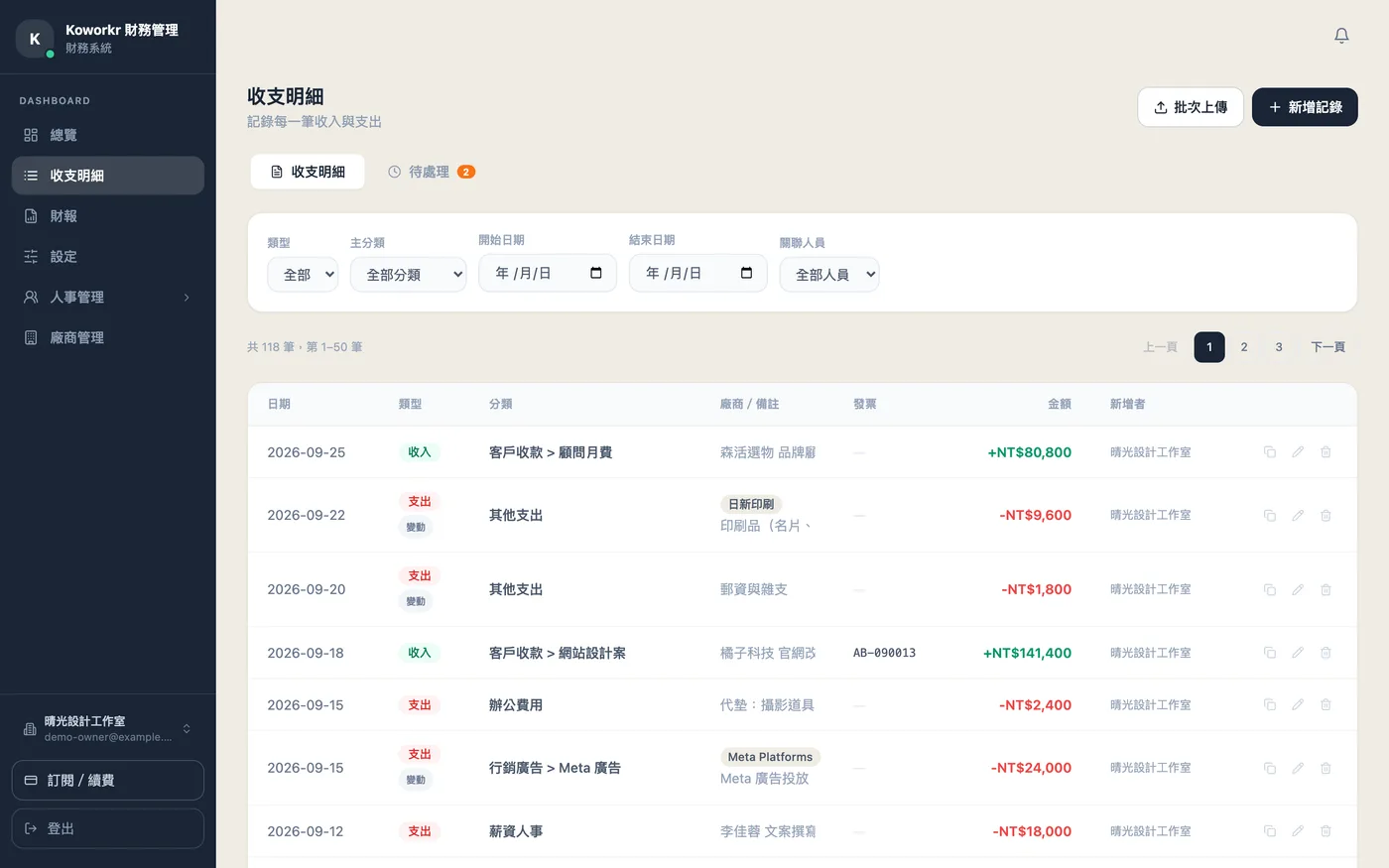Delete the 日新印刷 expense record
Viewport: 1389px width, 868px height.
[1326, 516]
